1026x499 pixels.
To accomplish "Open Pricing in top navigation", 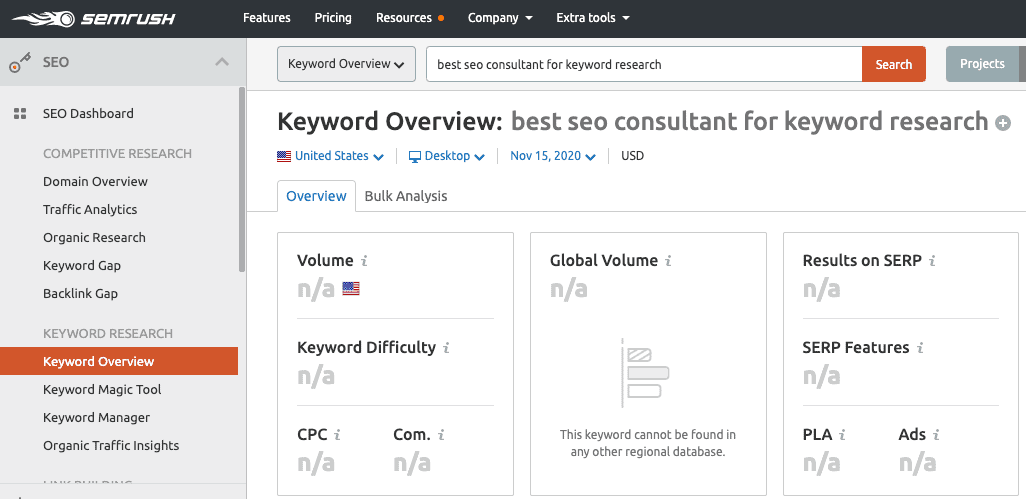I will 333,18.
